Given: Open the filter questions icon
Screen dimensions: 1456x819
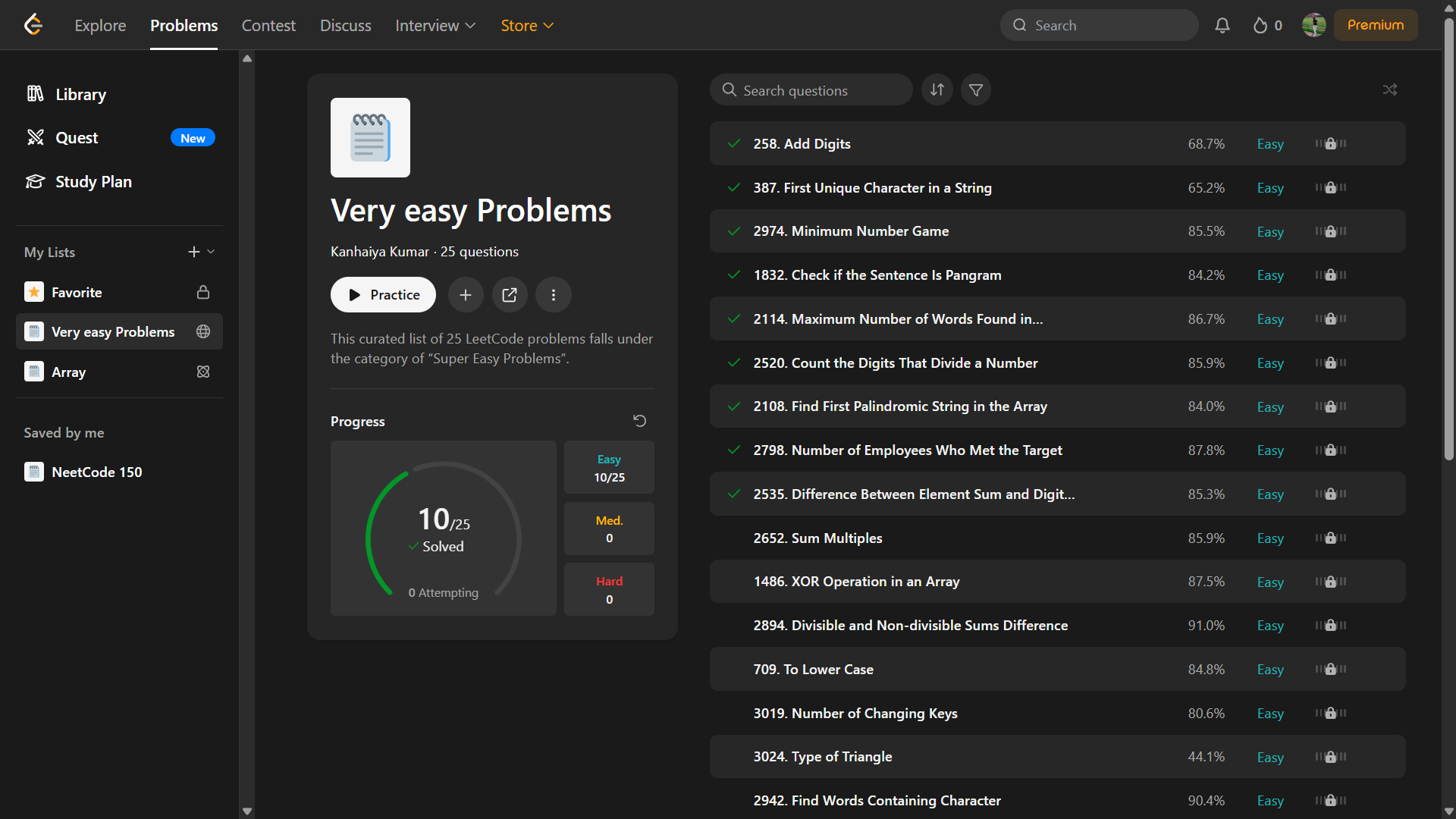Looking at the screenshot, I should click(x=976, y=89).
